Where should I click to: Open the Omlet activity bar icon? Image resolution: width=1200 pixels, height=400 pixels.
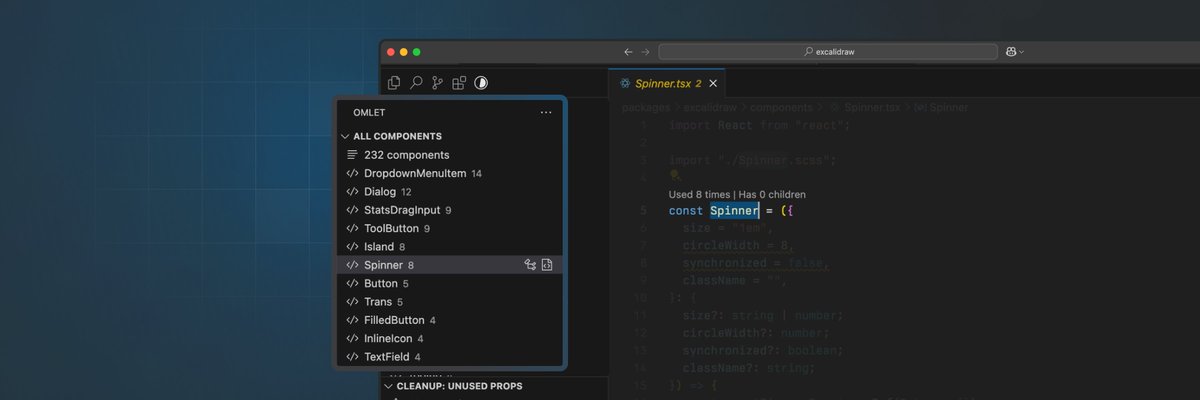click(481, 83)
